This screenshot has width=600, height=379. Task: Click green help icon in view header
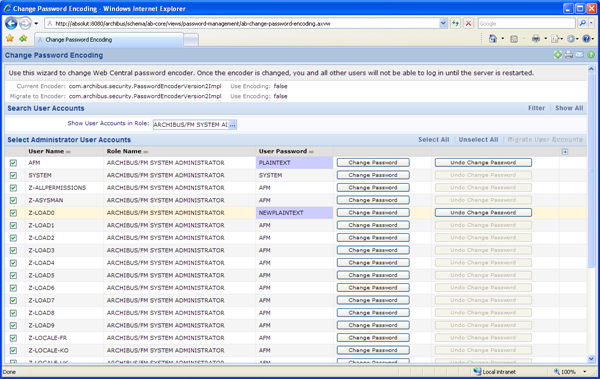[591, 55]
